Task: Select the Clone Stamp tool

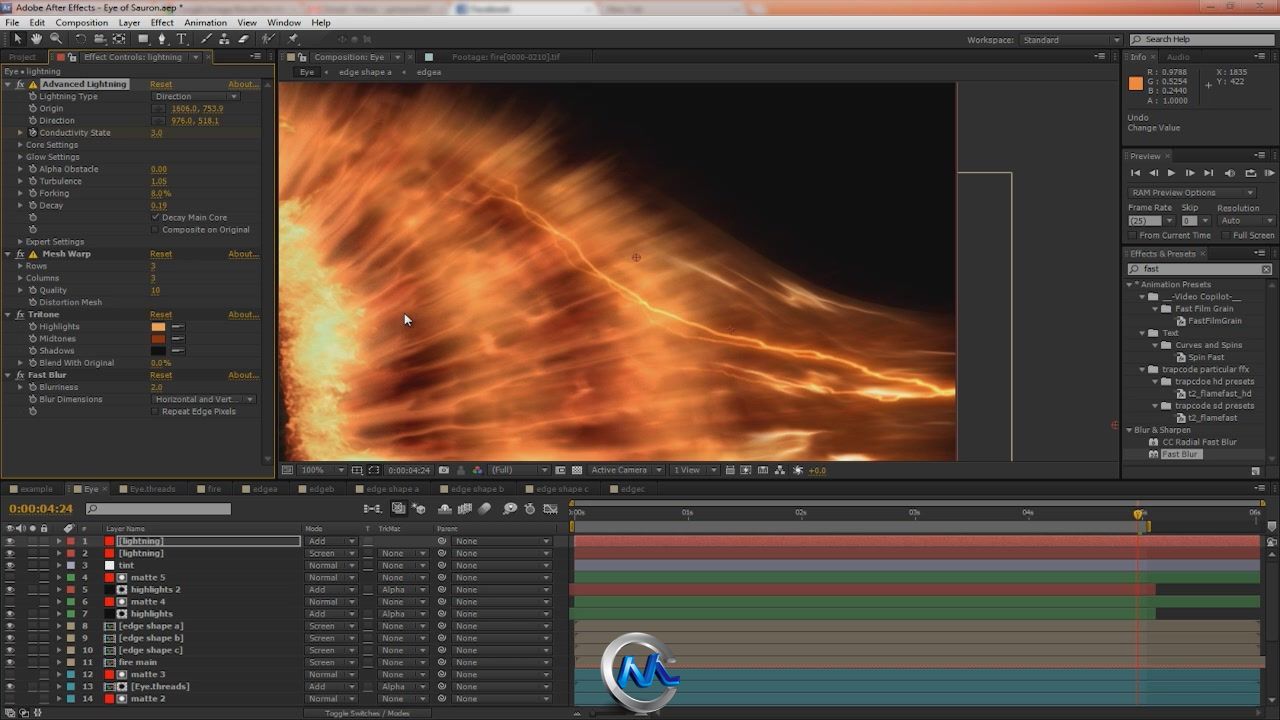Action: click(x=225, y=39)
